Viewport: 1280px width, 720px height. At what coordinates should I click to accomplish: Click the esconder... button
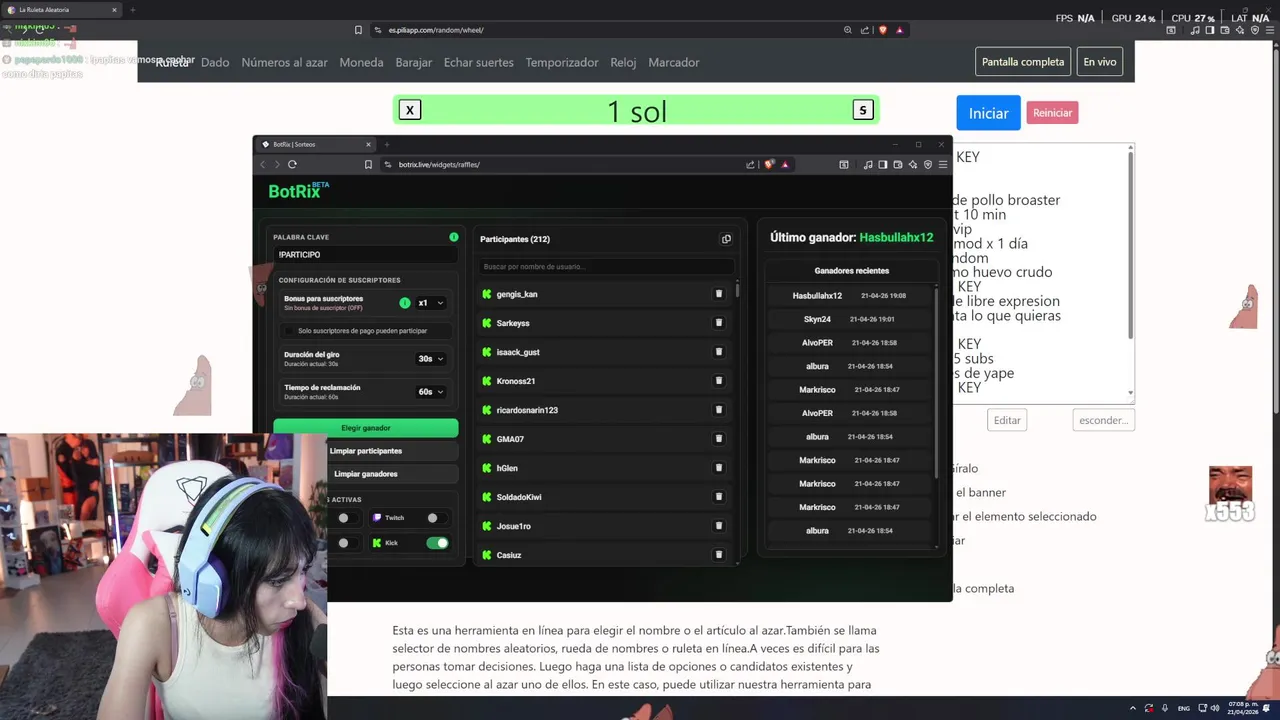(1103, 420)
